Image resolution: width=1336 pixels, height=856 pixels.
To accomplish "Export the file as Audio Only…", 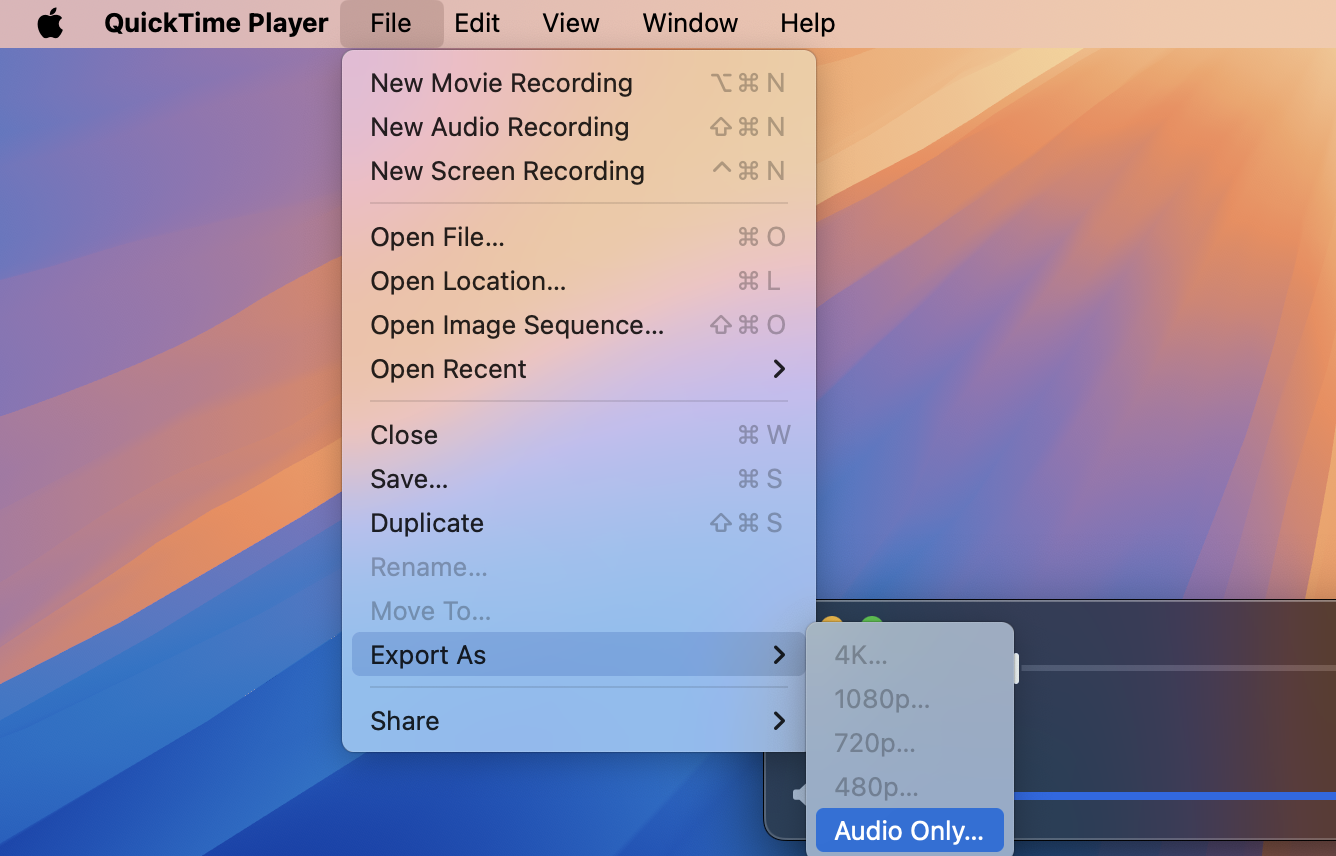I will coord(909,831).
